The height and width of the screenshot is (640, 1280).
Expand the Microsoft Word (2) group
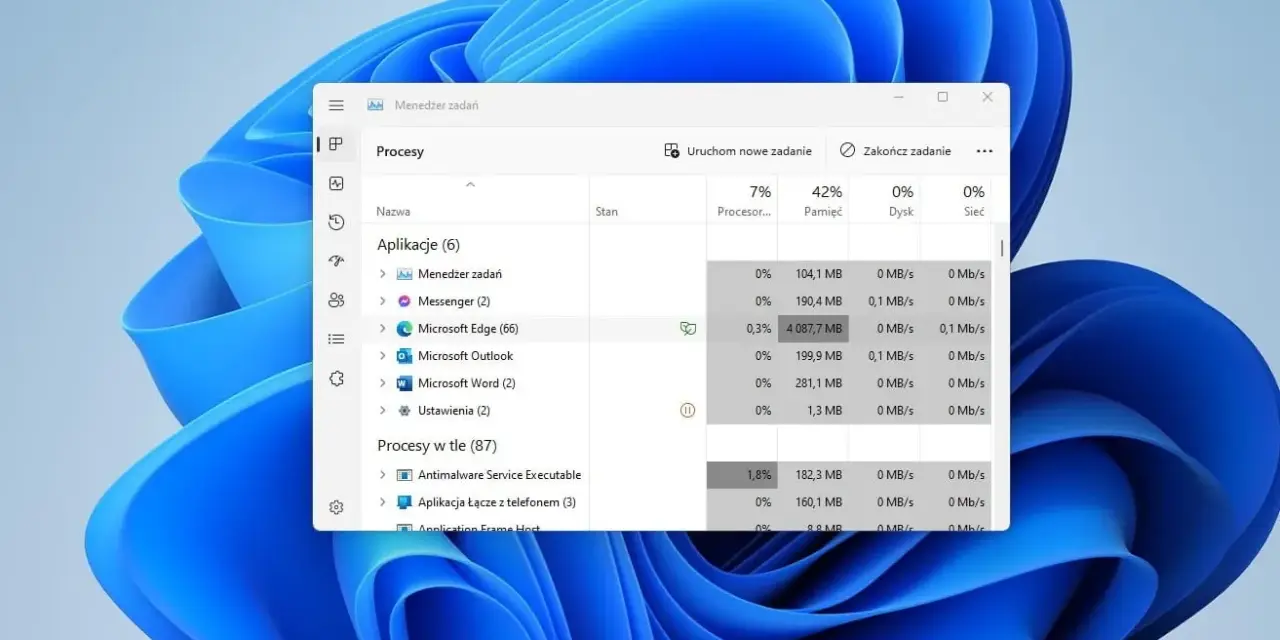click(x=382, y=383)
